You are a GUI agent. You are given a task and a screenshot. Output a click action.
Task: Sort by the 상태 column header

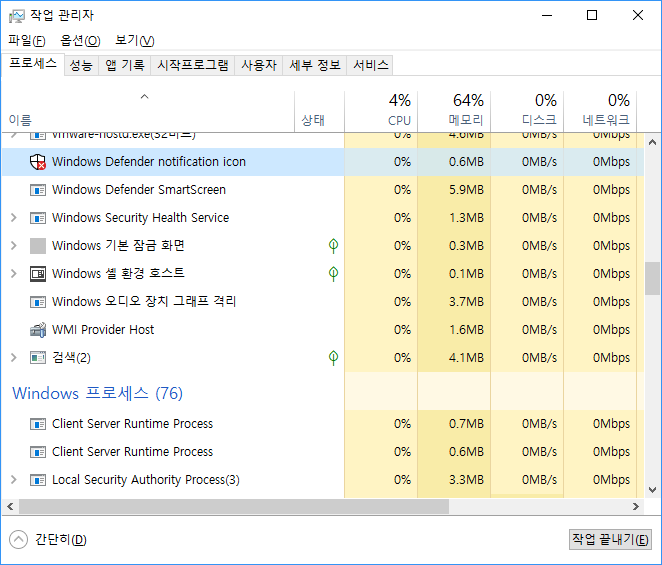[320, 111]
